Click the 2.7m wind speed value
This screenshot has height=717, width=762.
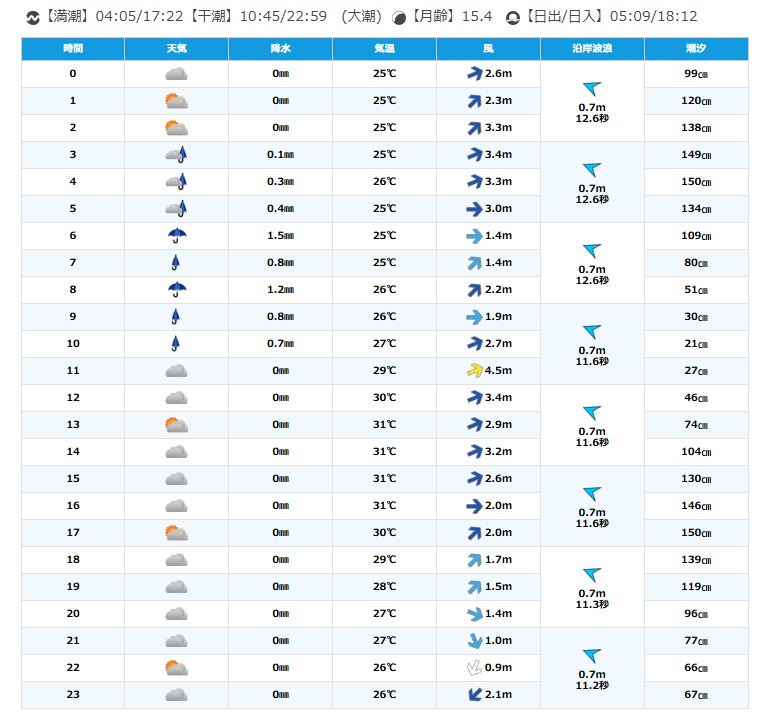tap(499, 344)
